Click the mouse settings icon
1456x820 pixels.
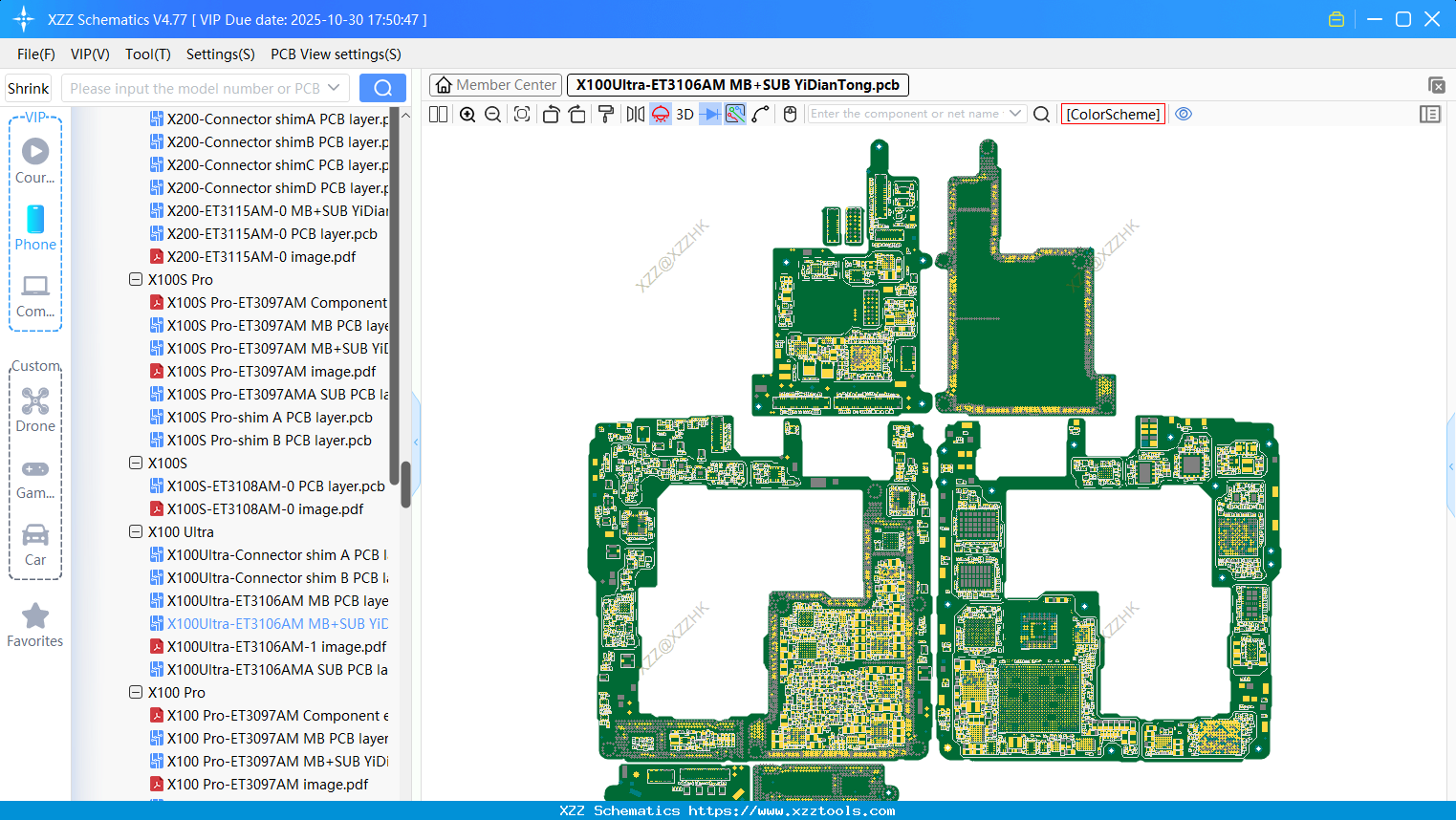pyautogui.click(x=790, y=115)
